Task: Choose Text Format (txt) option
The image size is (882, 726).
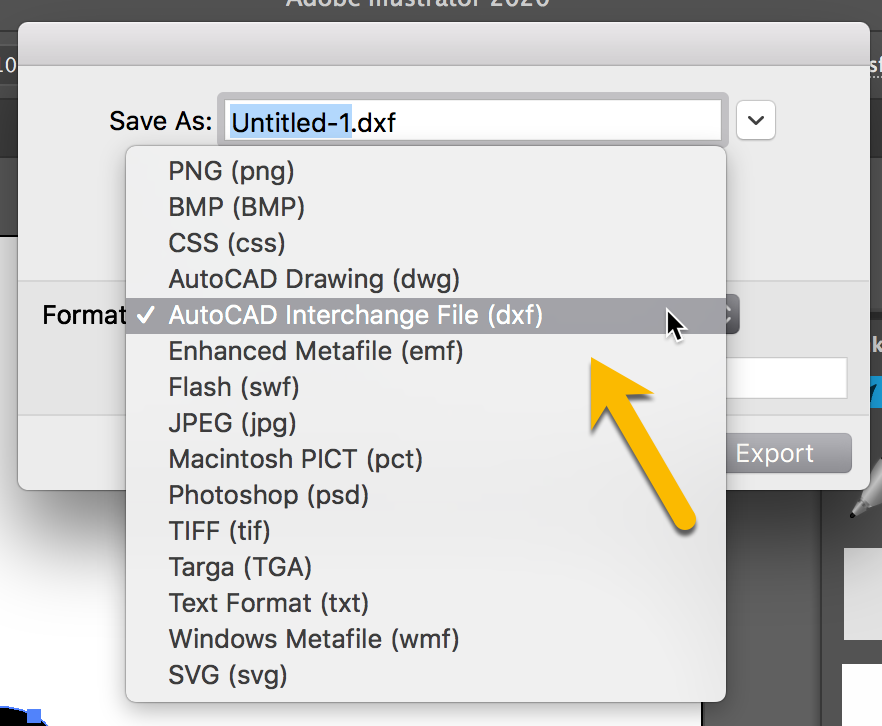Action: pyautogui.click(x=269, y=603)
